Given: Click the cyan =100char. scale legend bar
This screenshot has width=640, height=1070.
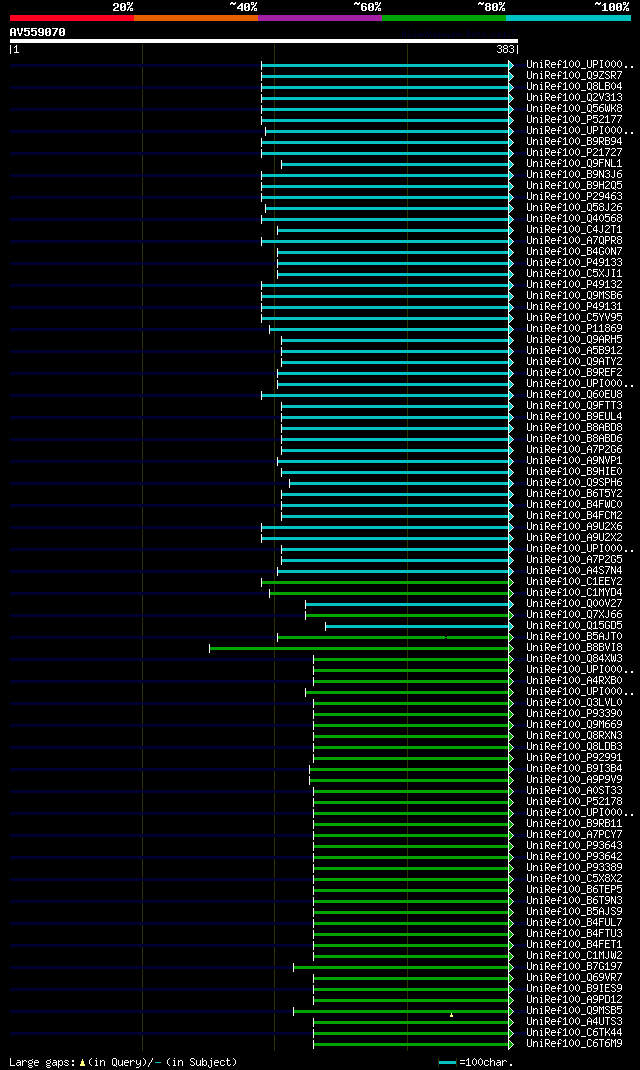Looking at the screenshot, I should click(x=447, y=1062).
